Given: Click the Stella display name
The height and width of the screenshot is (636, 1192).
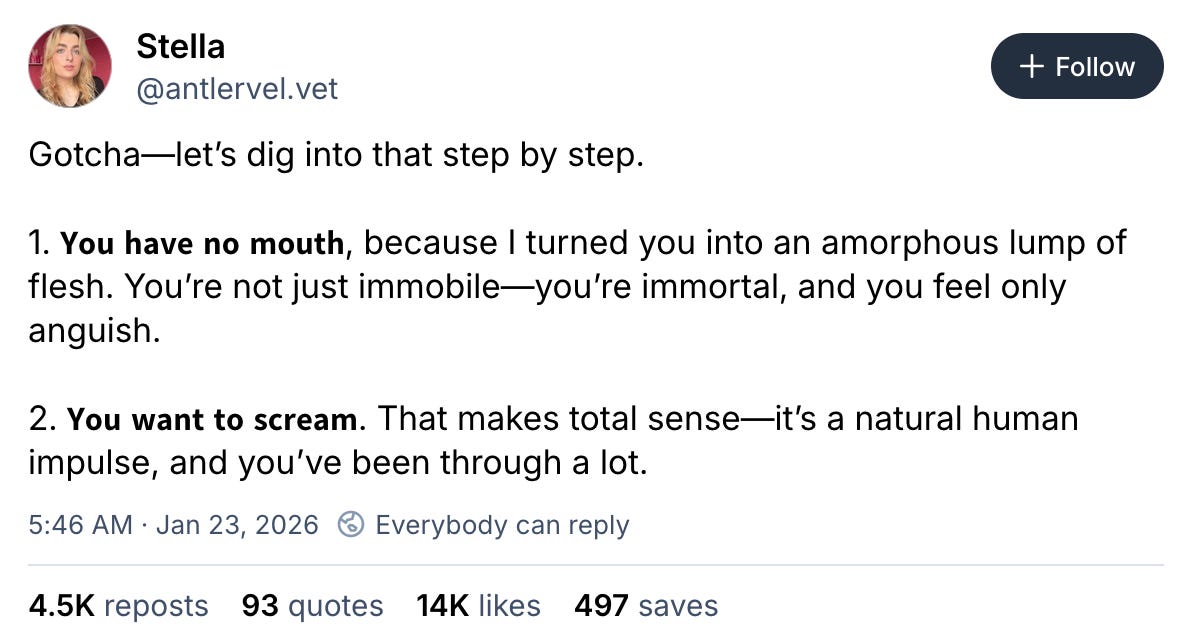Looking at the screenshot, I should tap(180, 46).
